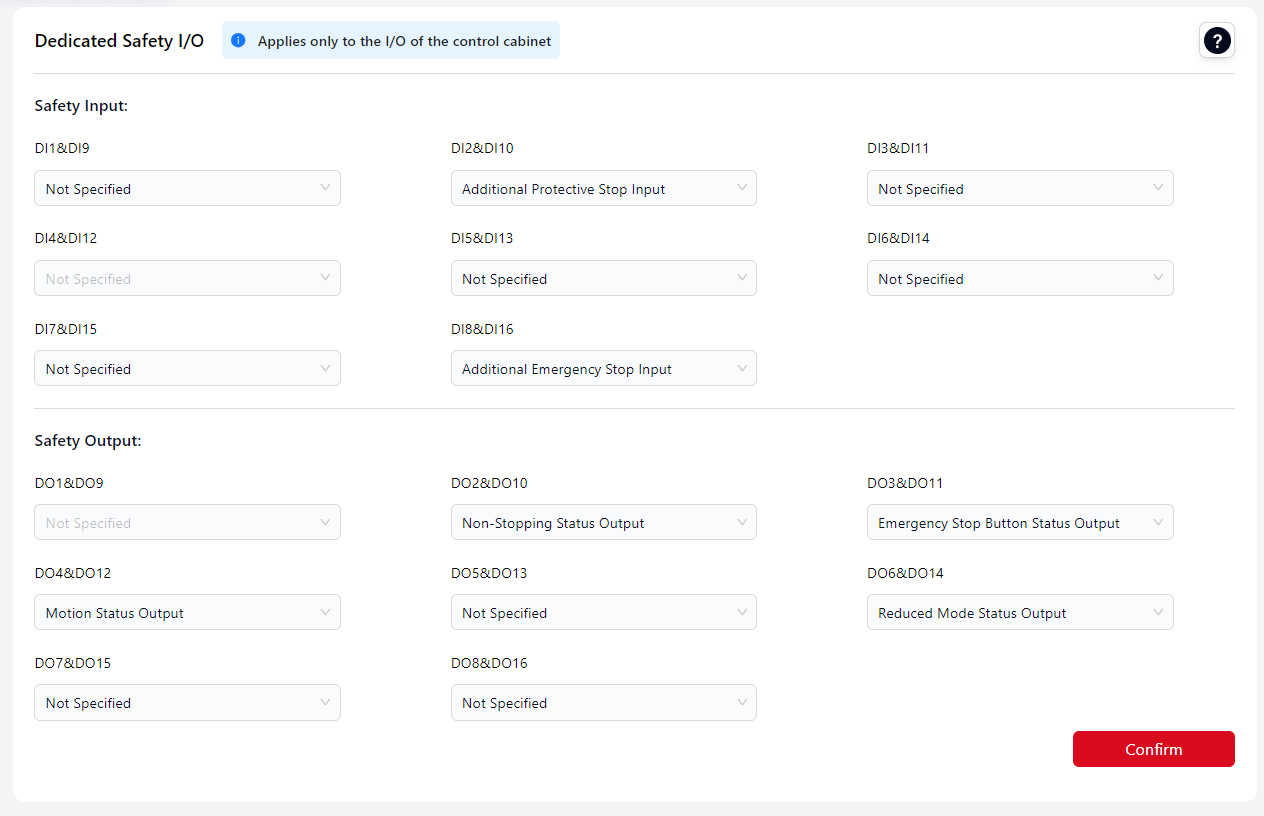Open DO2&DO10 Non-Stopping Status Output dropdown
This screenshot has height=816, width=1264.
[603, 522]
